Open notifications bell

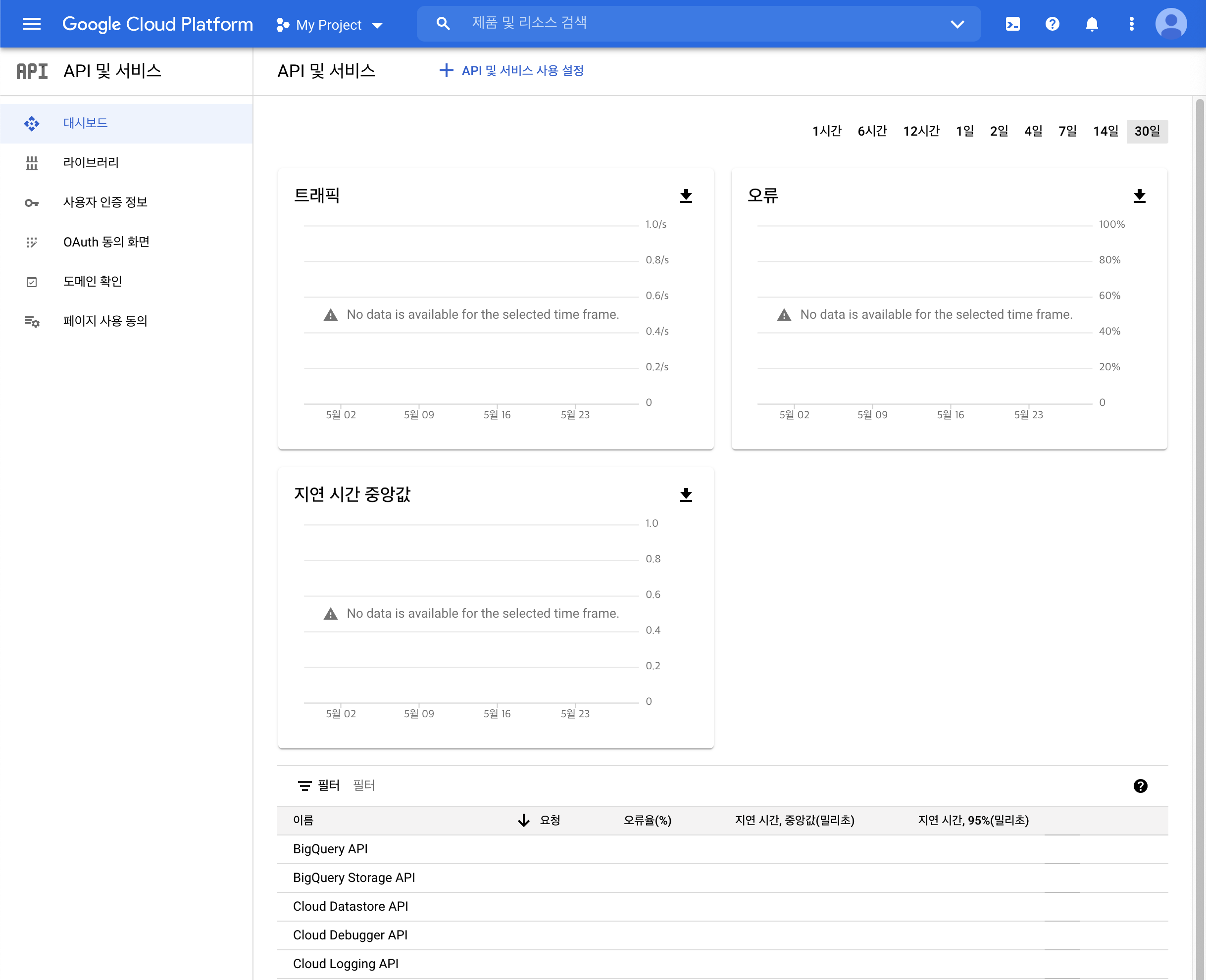click(x=1091, y=24)
